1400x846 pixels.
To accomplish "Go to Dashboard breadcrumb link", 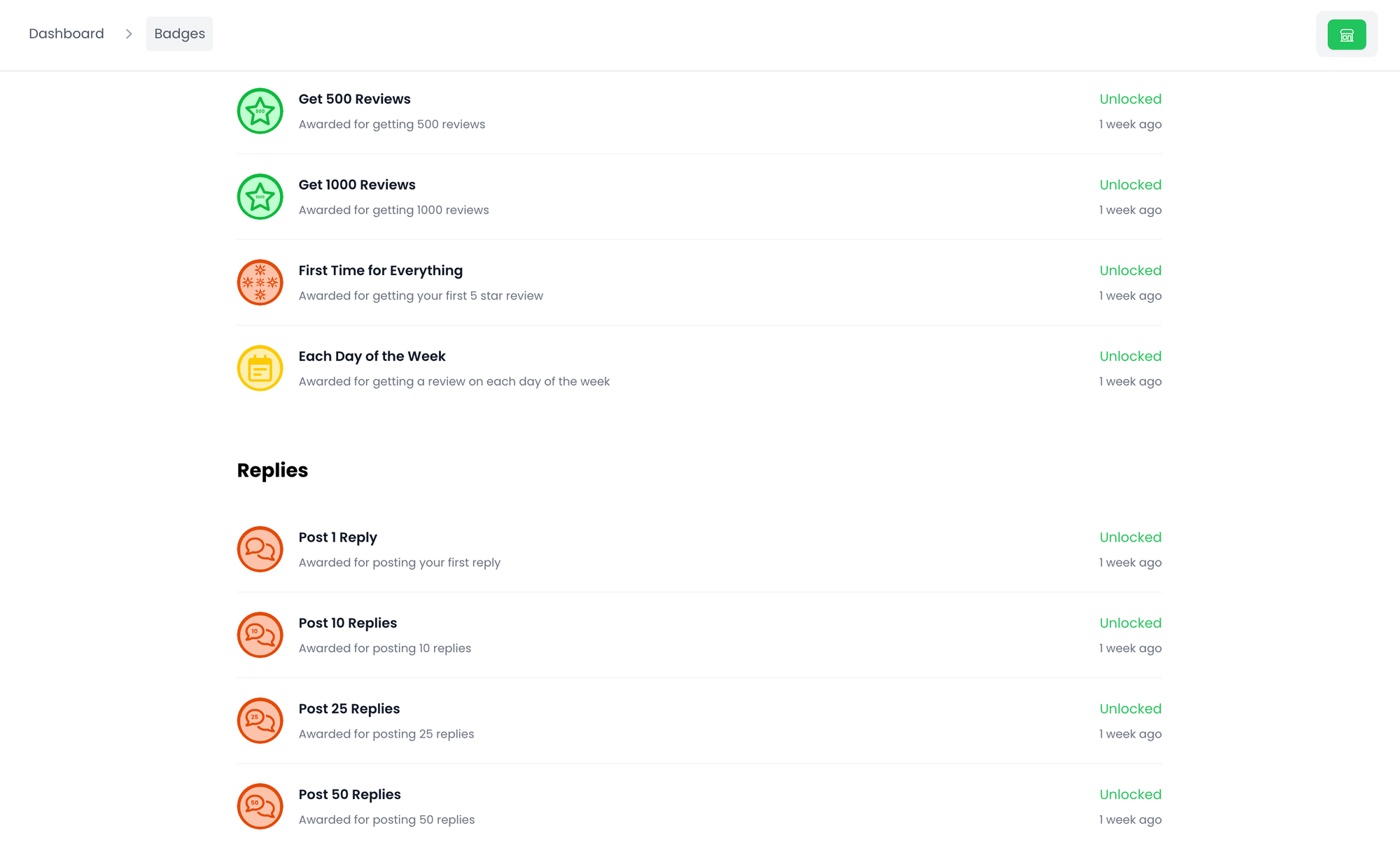I will 66,34.
